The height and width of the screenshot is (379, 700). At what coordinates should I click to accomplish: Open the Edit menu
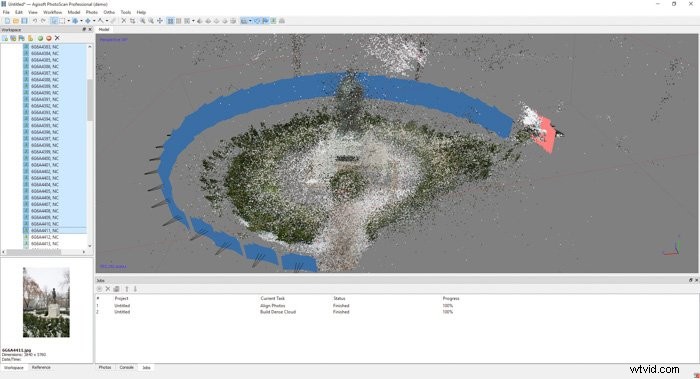[x=19, y=12]
